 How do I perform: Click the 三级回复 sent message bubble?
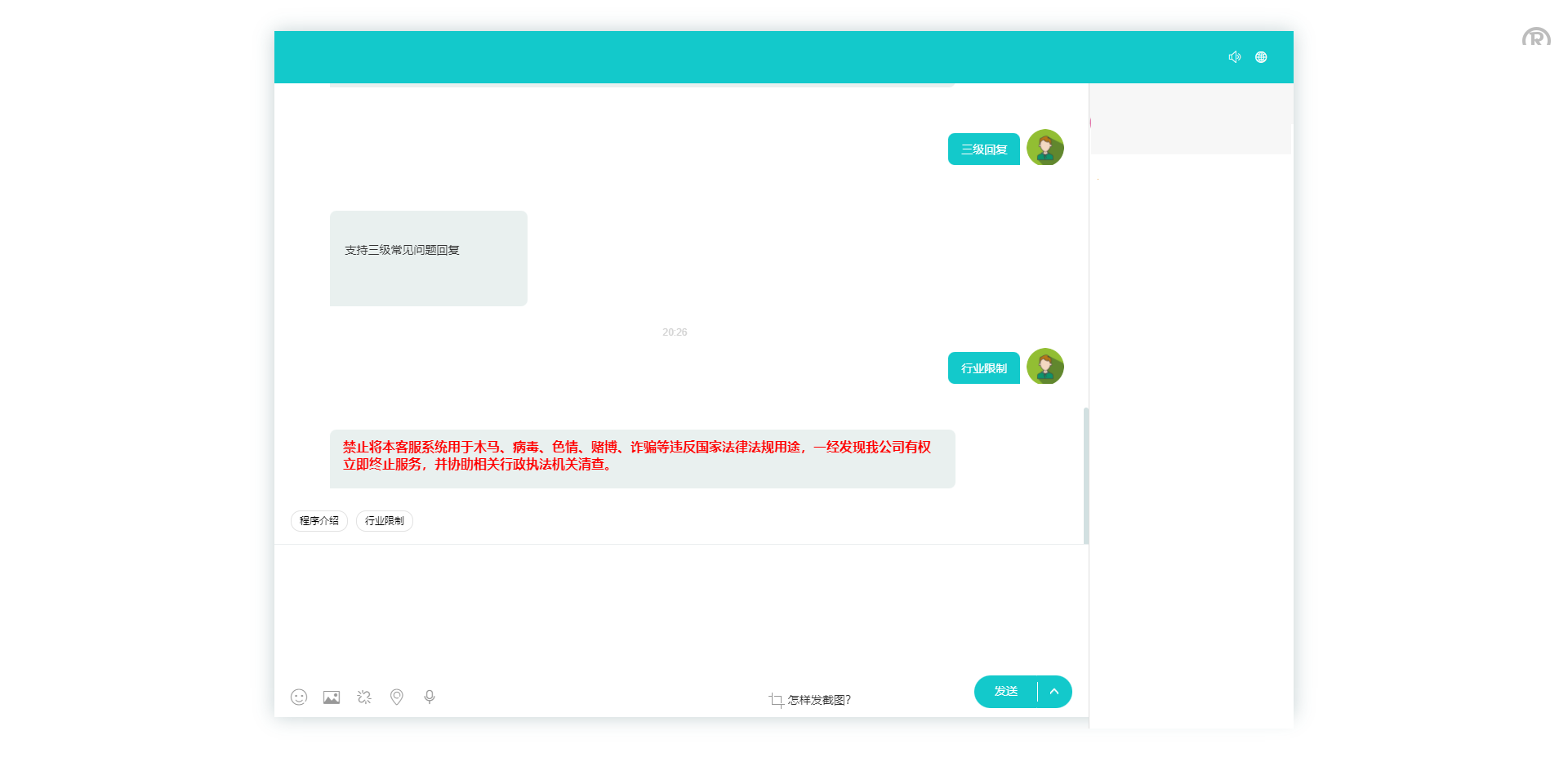pos(983,149)
